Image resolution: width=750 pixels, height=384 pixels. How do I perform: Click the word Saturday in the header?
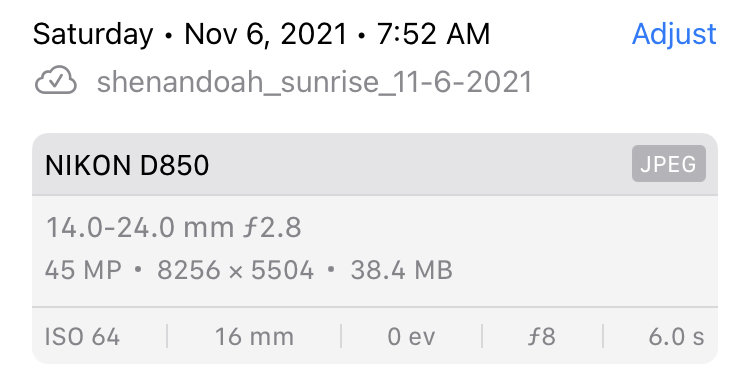pos(93,35)
